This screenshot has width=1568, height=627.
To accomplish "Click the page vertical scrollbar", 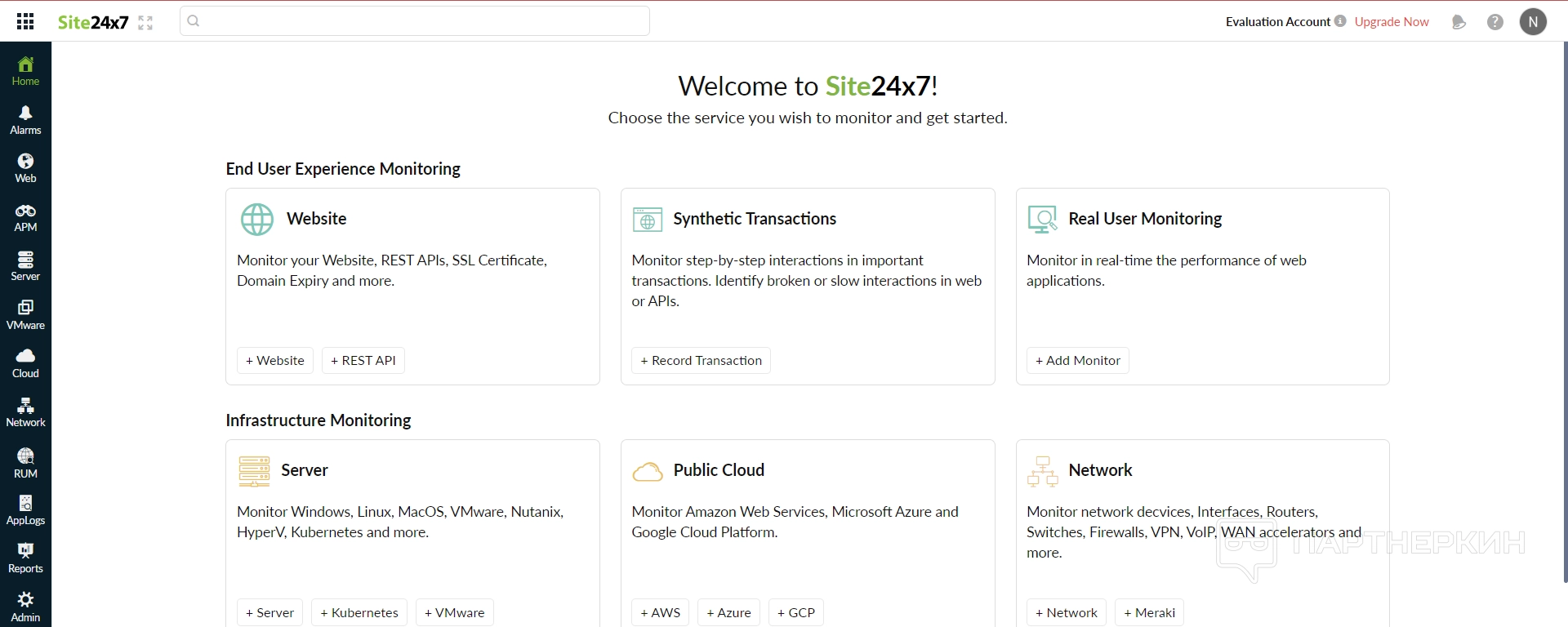I will 1564,310.
